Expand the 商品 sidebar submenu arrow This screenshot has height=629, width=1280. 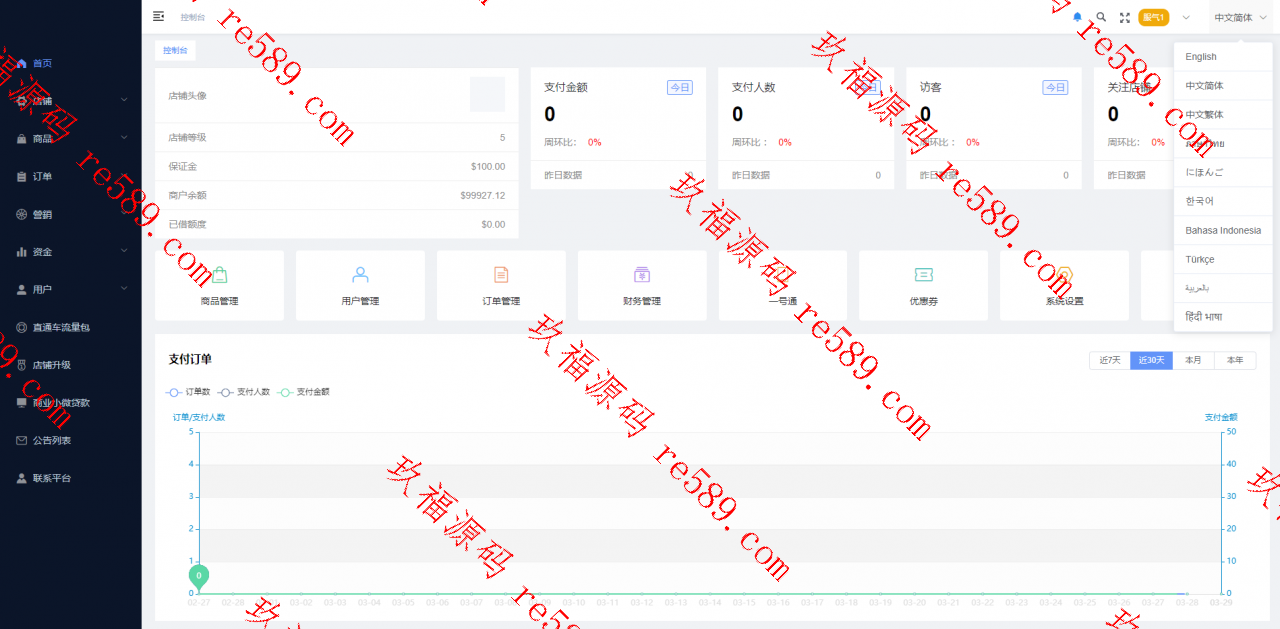pyautogui.click(x=124, y=137)
